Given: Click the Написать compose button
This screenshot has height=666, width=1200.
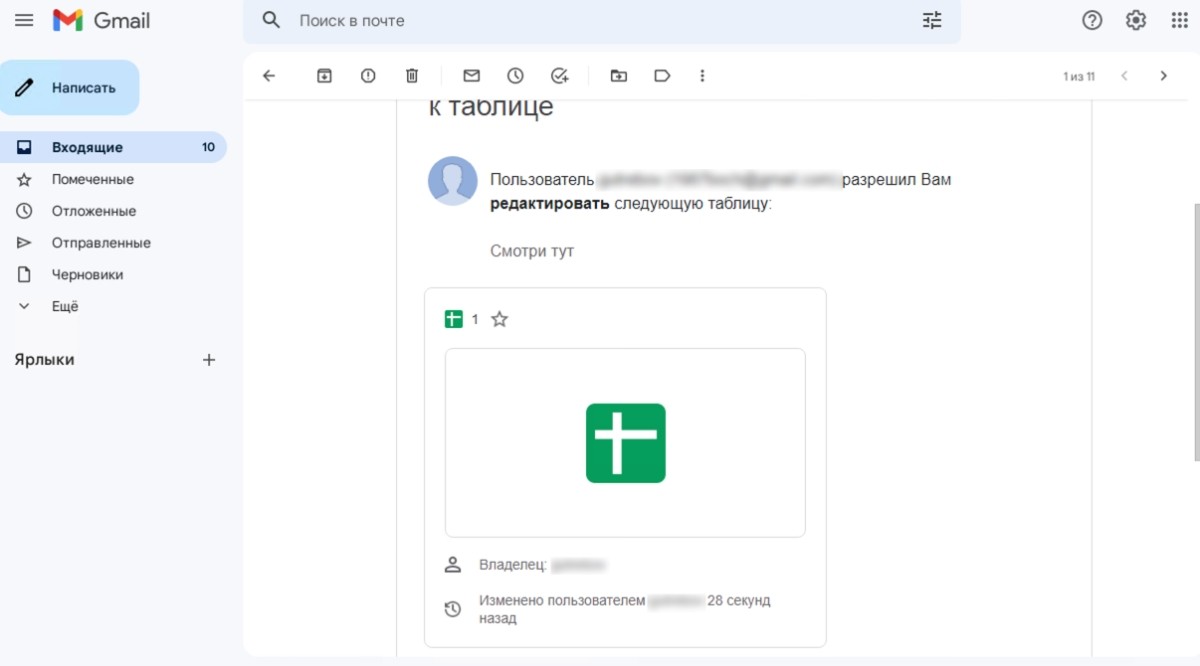Looking at the screenshot, I should pos(70,88).
